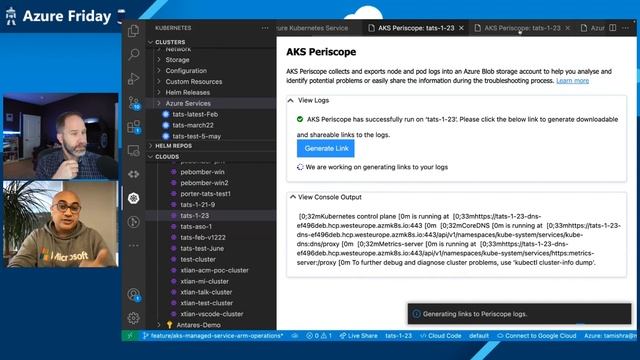The height and width of the screenshot is (360, 640).
Task: Click Generating links to Periscope logs notification
Action: coord(519,314)
